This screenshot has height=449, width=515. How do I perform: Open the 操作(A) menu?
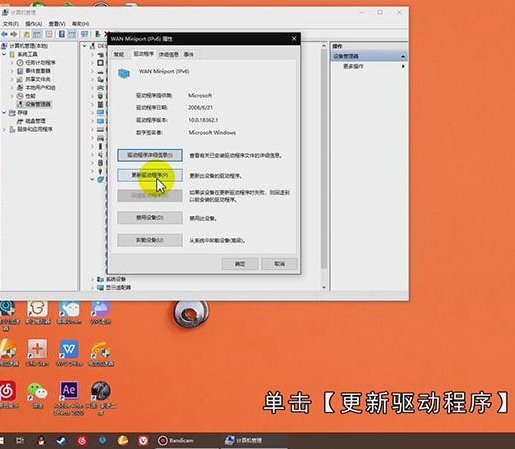[x=34, y=24]
